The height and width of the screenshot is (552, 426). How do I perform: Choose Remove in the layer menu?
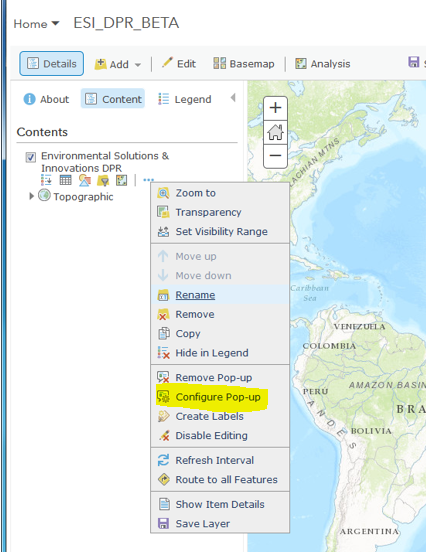click(220, 314)
